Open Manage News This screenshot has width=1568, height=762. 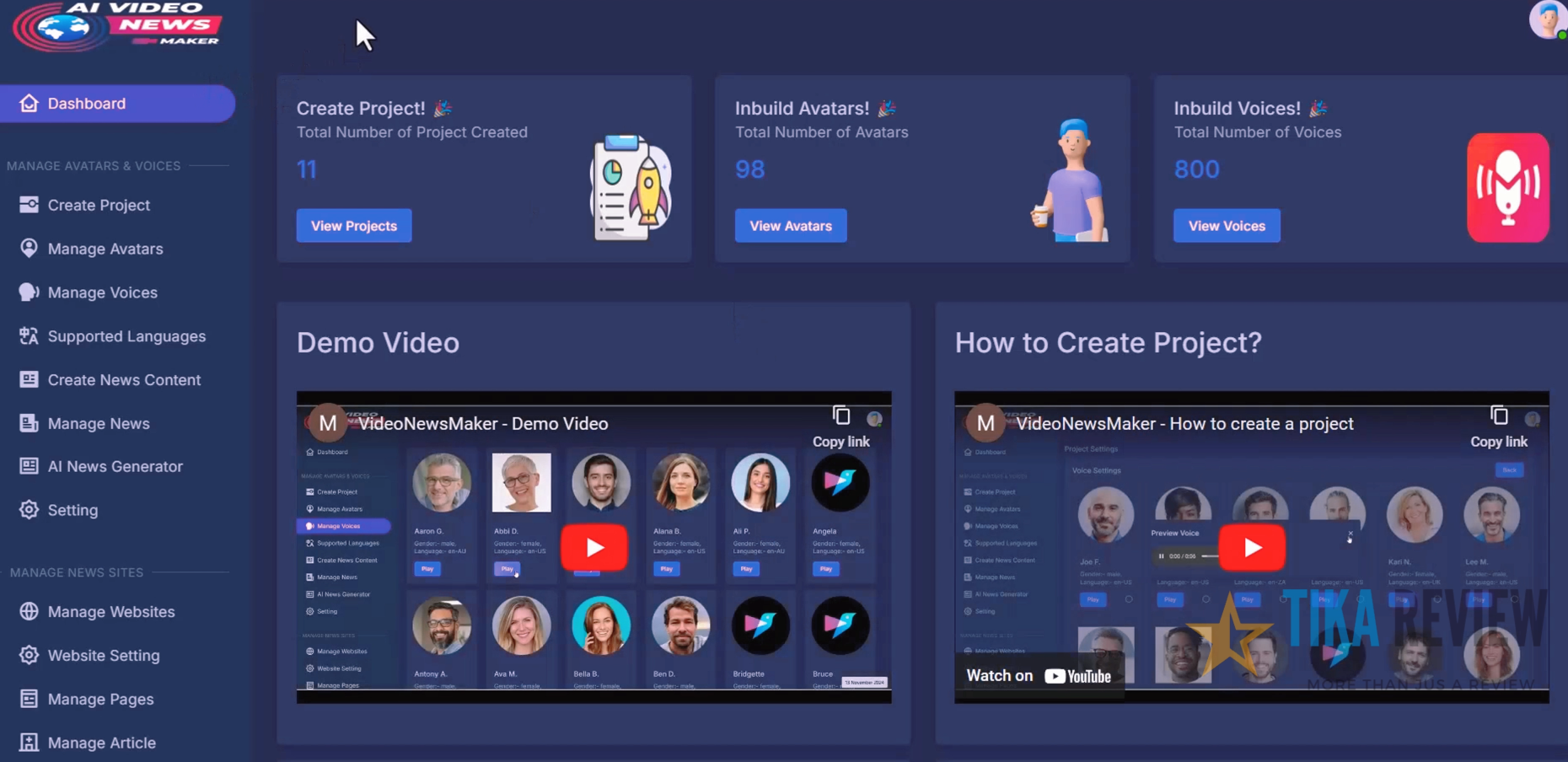pos(99,424)
